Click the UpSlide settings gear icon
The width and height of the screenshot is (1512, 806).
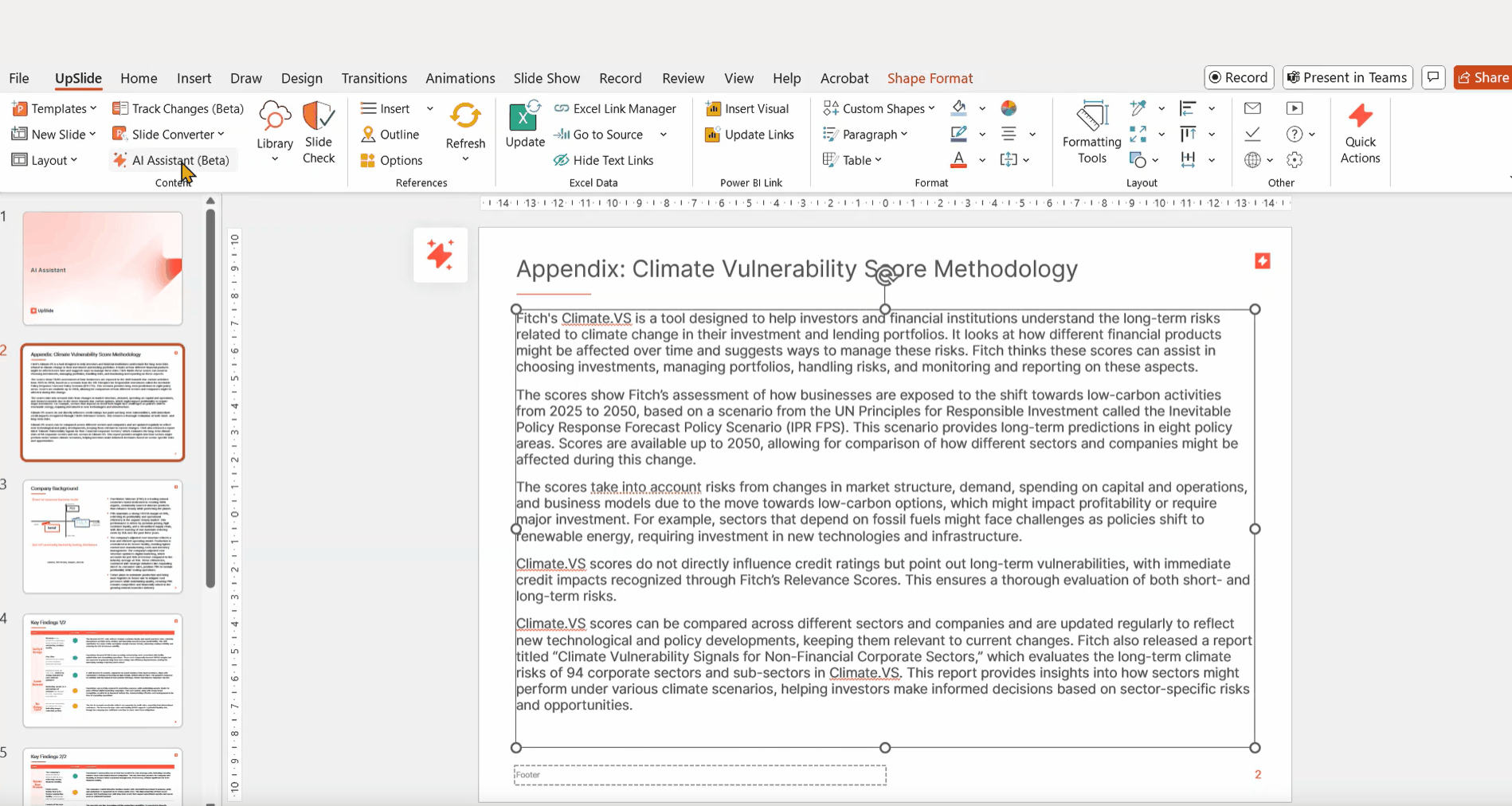[1295, 160]
